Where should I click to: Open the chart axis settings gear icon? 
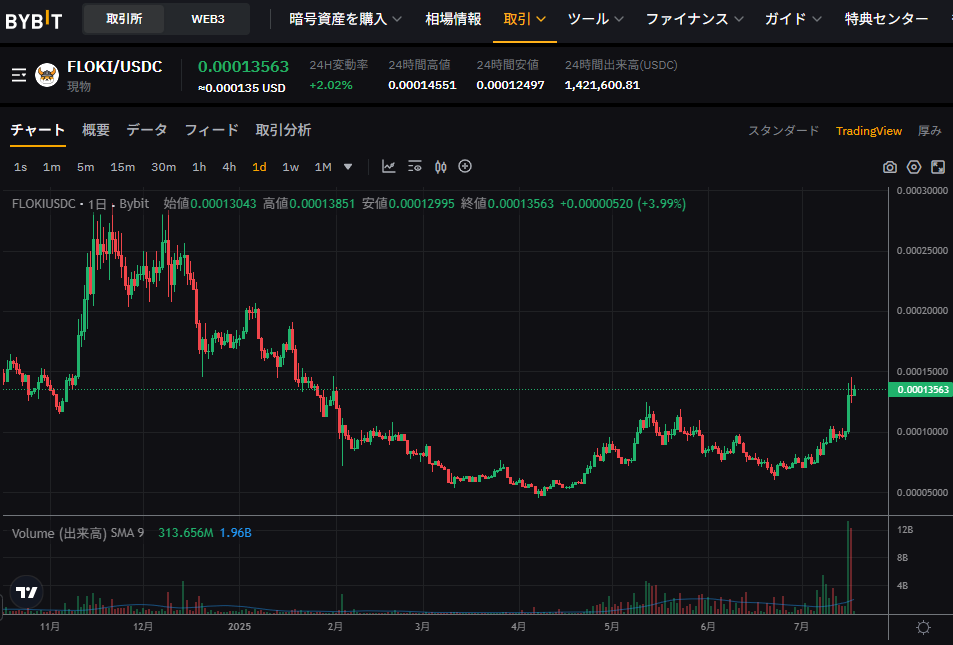[922, 627]
